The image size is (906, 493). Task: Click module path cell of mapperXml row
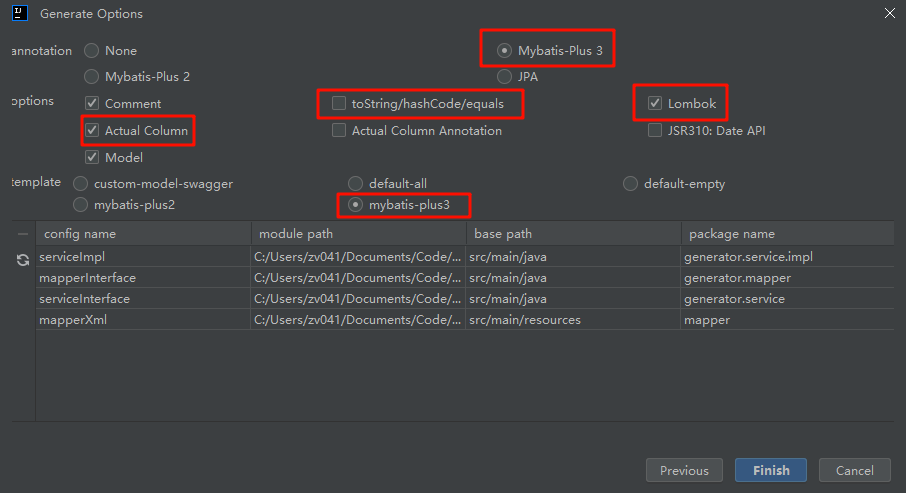pos(358,320)
